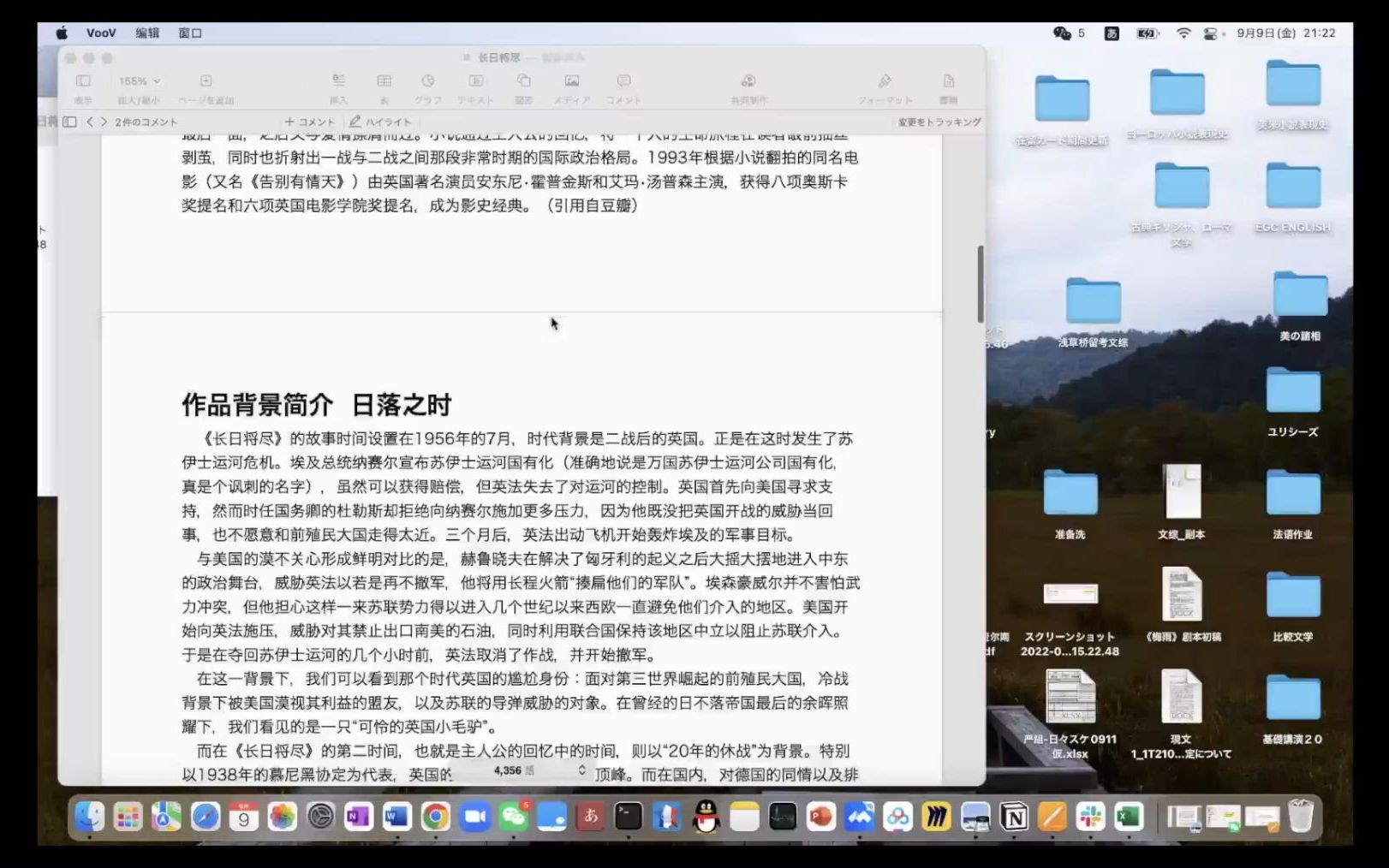Screen dimensions: 1389x868
Task: Open Calendar from the Dock
Action: [x=244, y=817]
